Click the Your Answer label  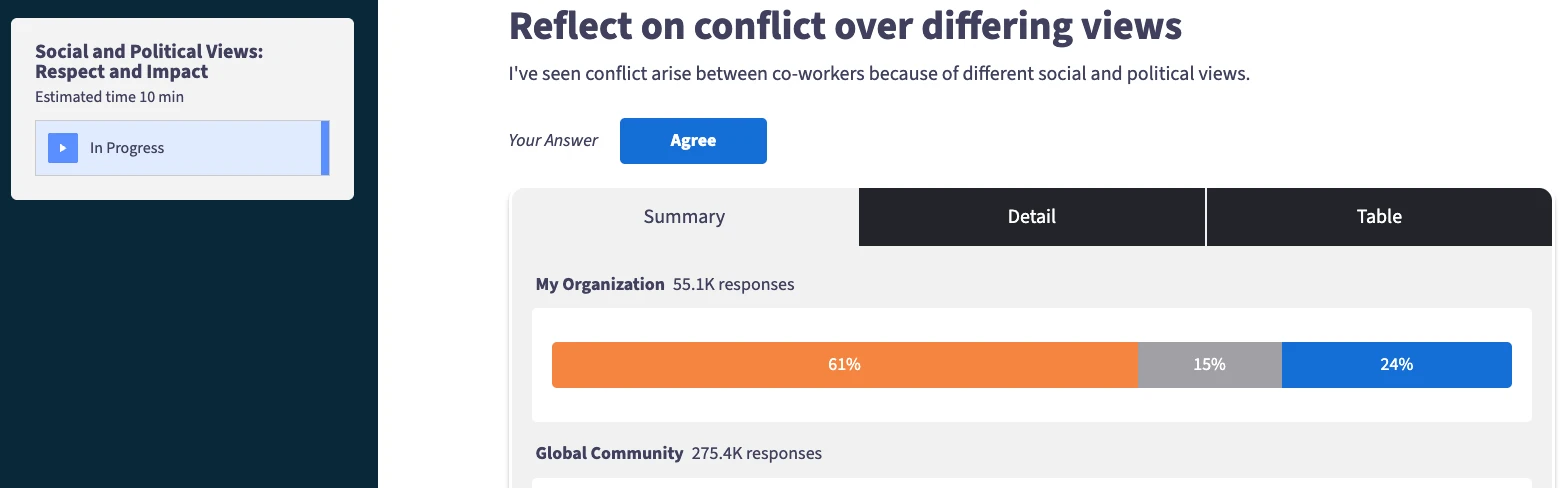553,141
